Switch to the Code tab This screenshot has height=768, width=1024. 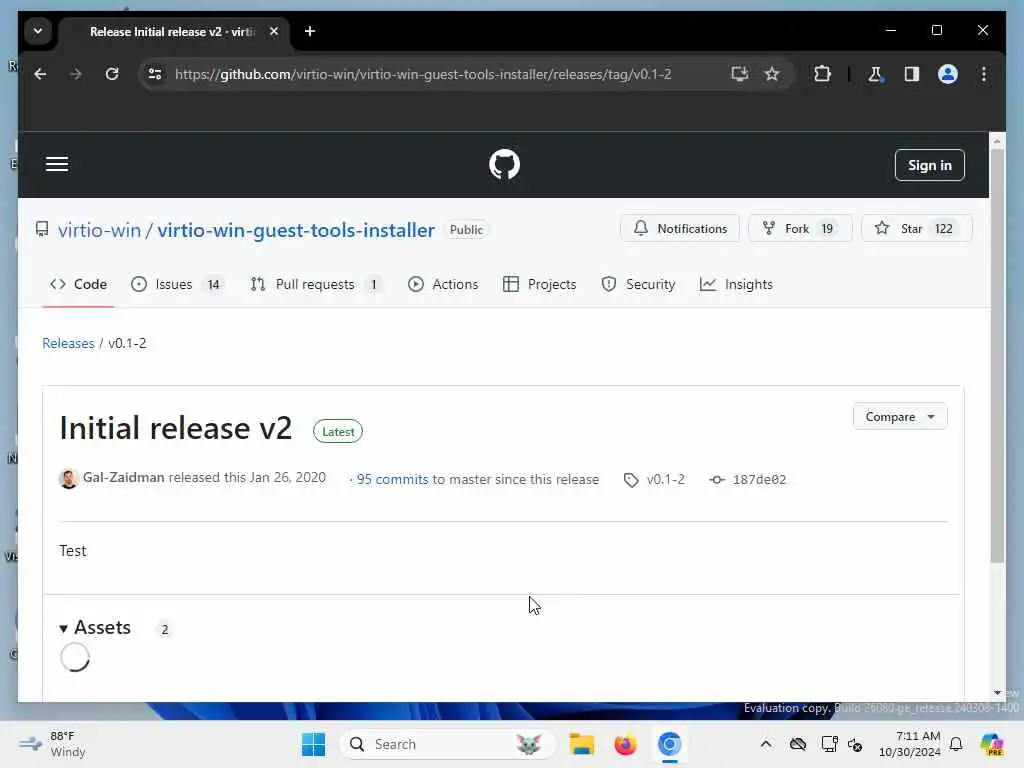click(x=78, y=284)
